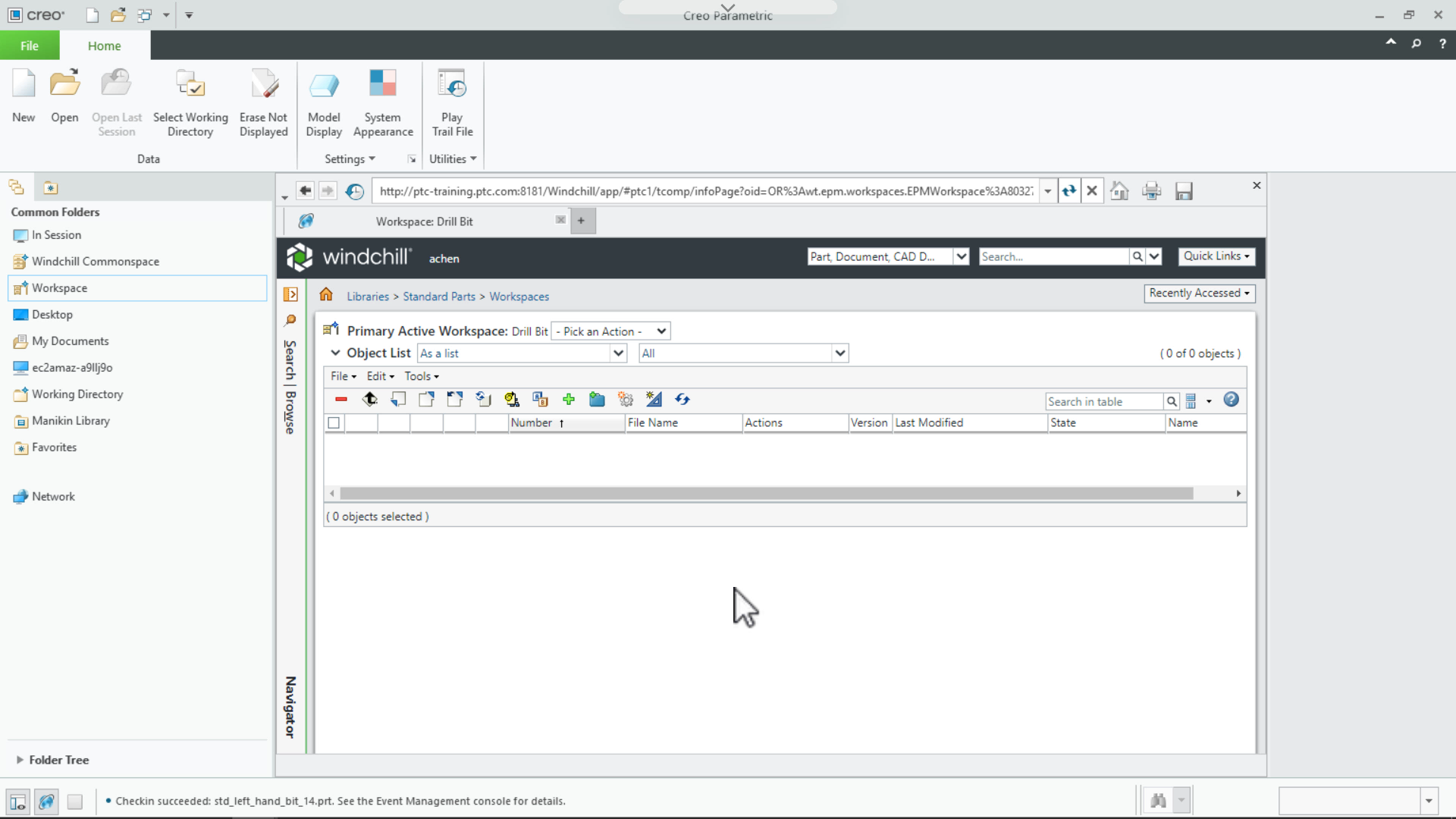
Task: Open the Tools menu in workspace table
Action: click(x=422, y=376)
